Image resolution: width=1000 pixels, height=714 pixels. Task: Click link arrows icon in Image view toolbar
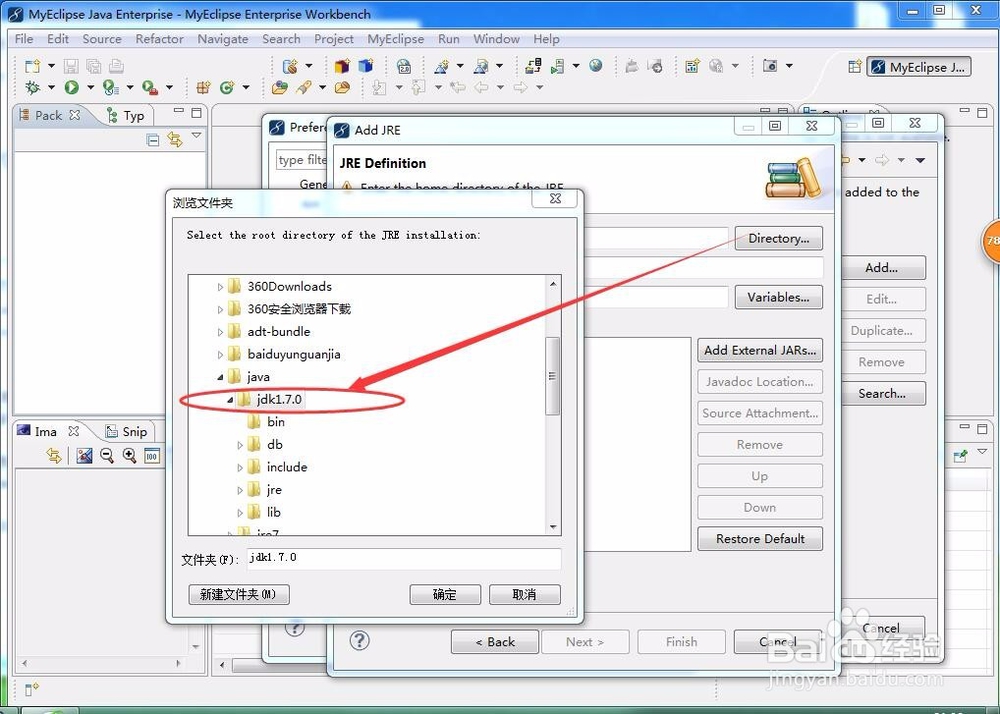tap(54, 455)
